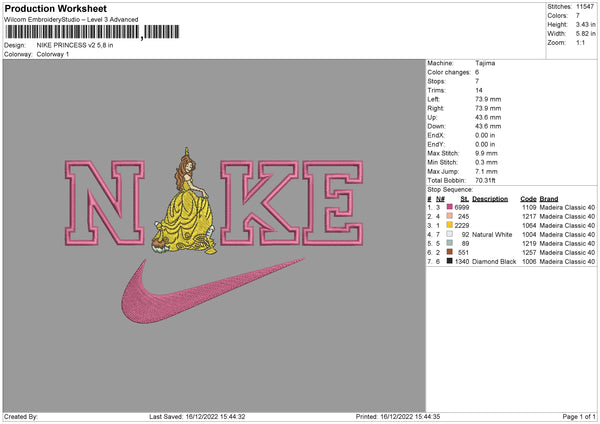
Task: Click the Stitches value 11547
Action: [585, 7]
